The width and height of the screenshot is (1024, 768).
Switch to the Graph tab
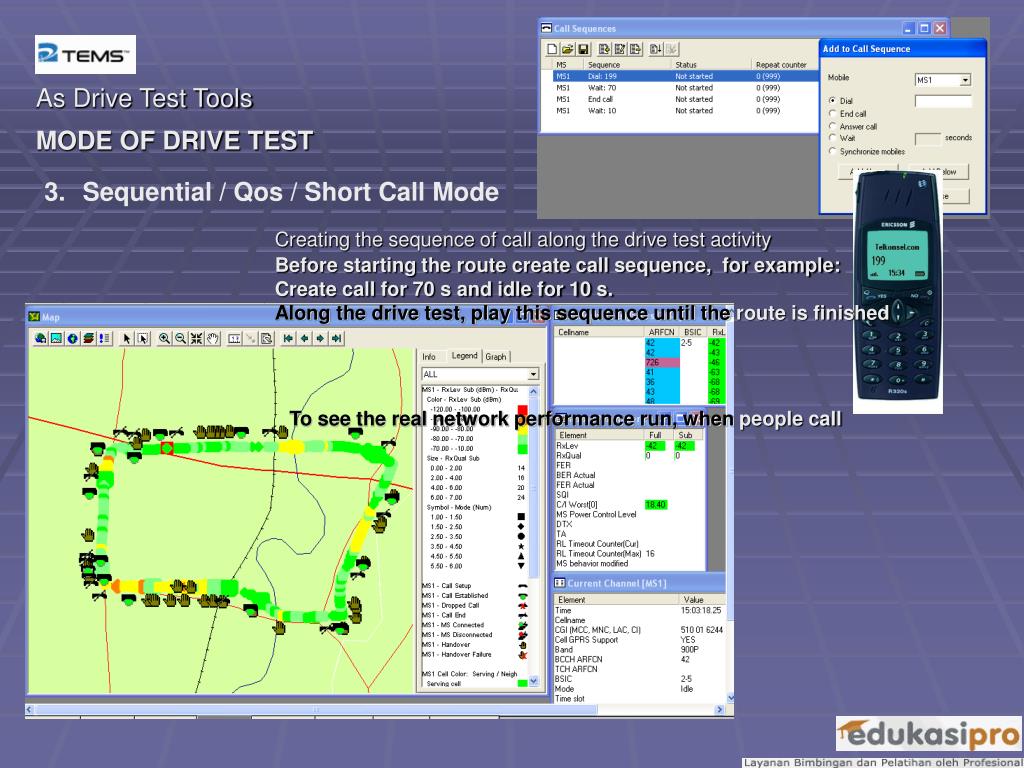point(496,357)
